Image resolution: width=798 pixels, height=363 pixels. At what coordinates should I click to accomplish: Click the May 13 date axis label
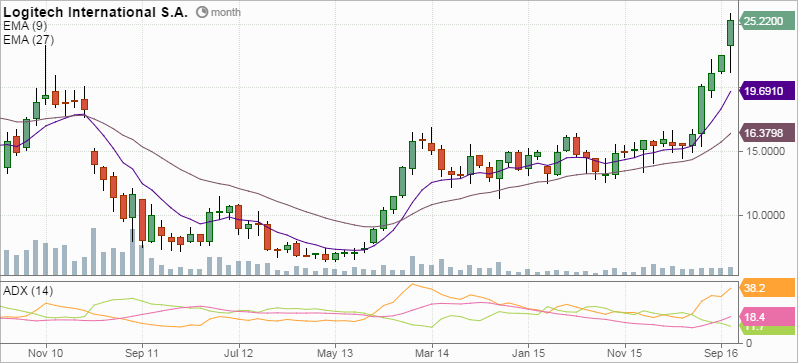click(x=335, y=352)
